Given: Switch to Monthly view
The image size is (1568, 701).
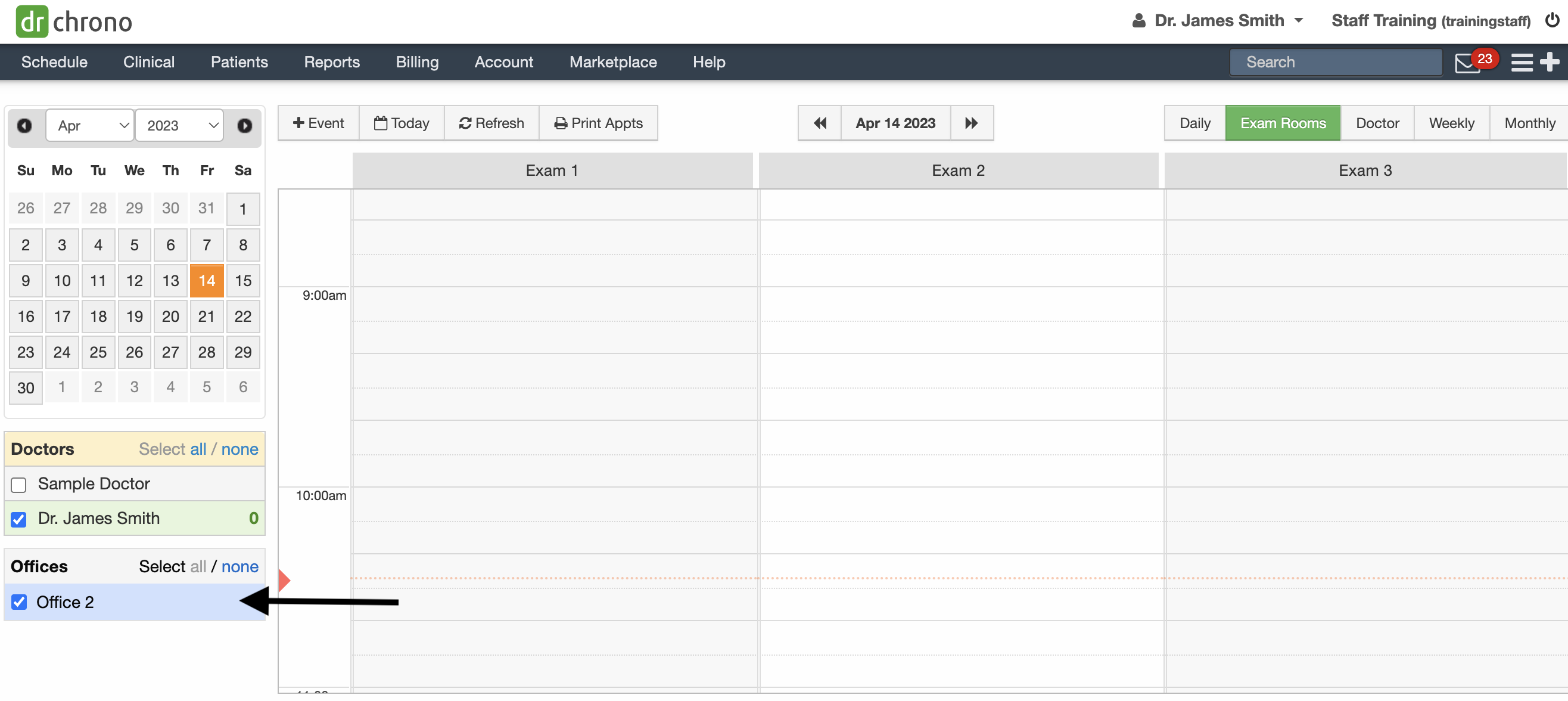Looking at the screenshot, I should pos(1529,123).
